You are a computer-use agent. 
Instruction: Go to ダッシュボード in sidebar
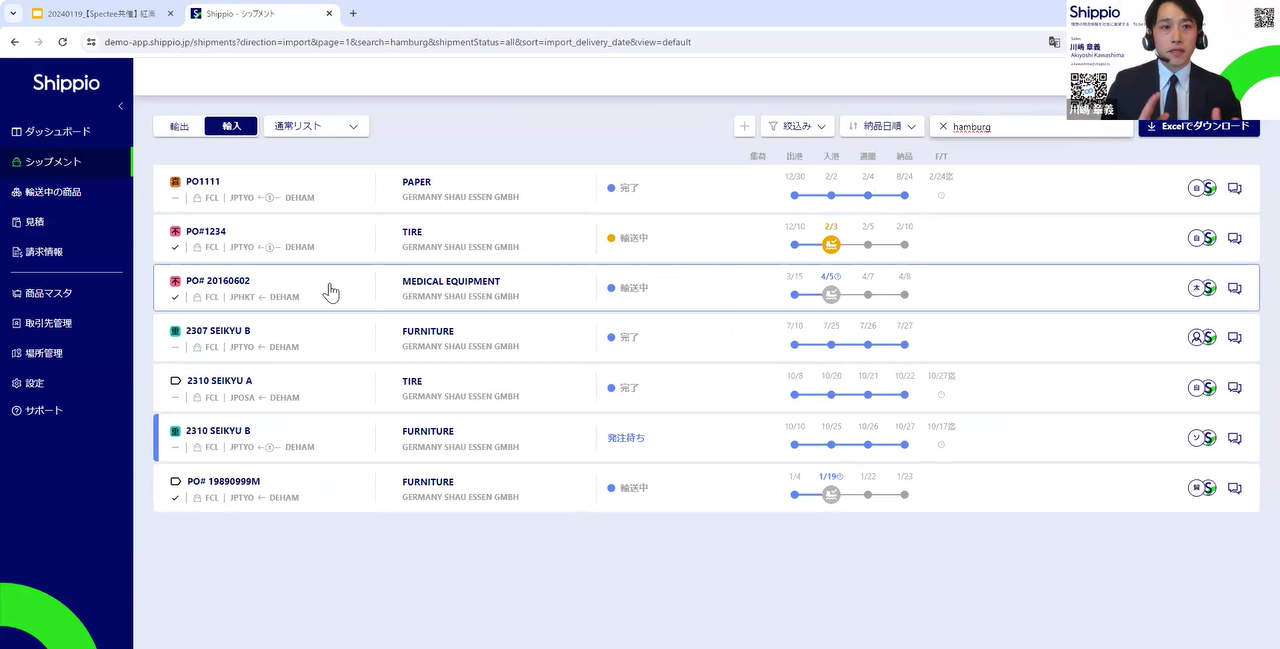(57, 131)
